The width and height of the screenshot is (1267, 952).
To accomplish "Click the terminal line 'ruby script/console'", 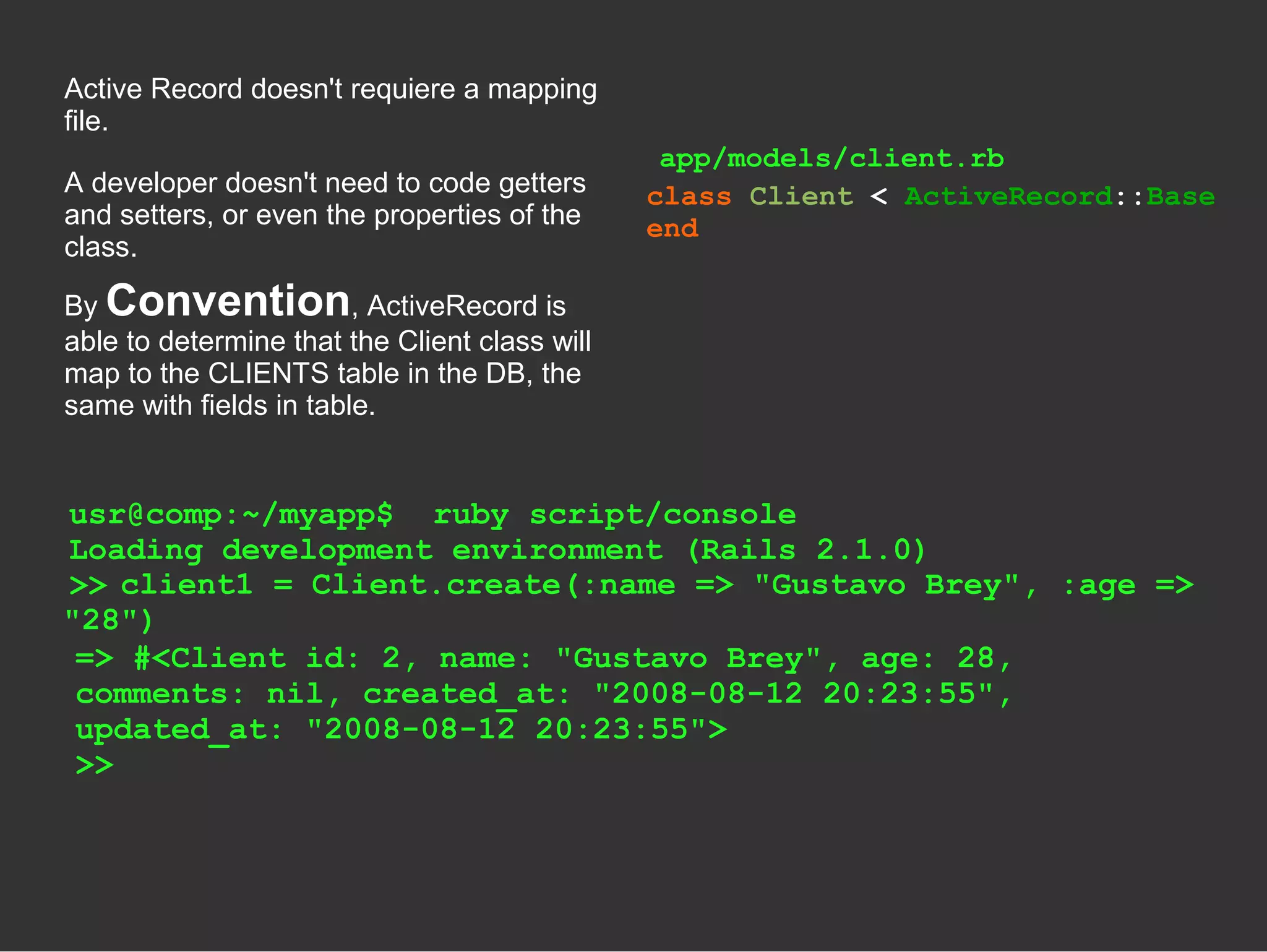I will pos(614,515).
